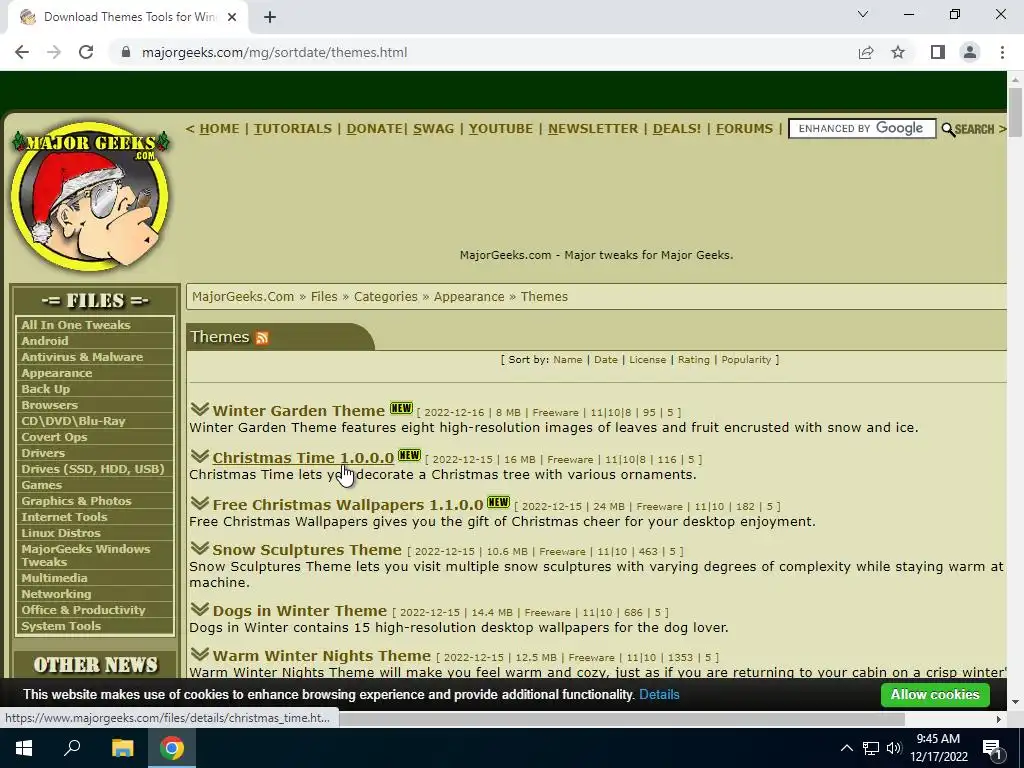This screenshot has width=1024, height=768.
Task: Open SWAG in the top navigation
Action: click(x=434, y=129)
